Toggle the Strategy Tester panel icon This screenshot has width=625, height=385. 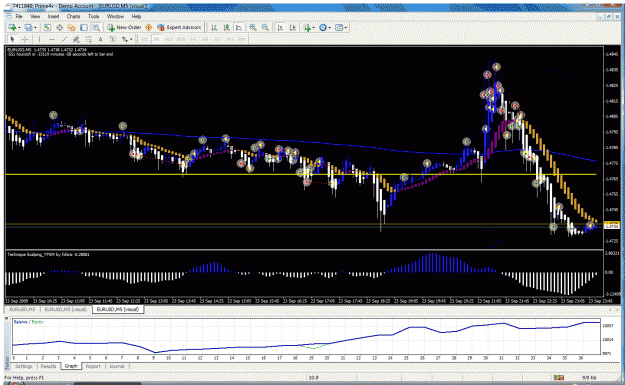click(96, 28)
